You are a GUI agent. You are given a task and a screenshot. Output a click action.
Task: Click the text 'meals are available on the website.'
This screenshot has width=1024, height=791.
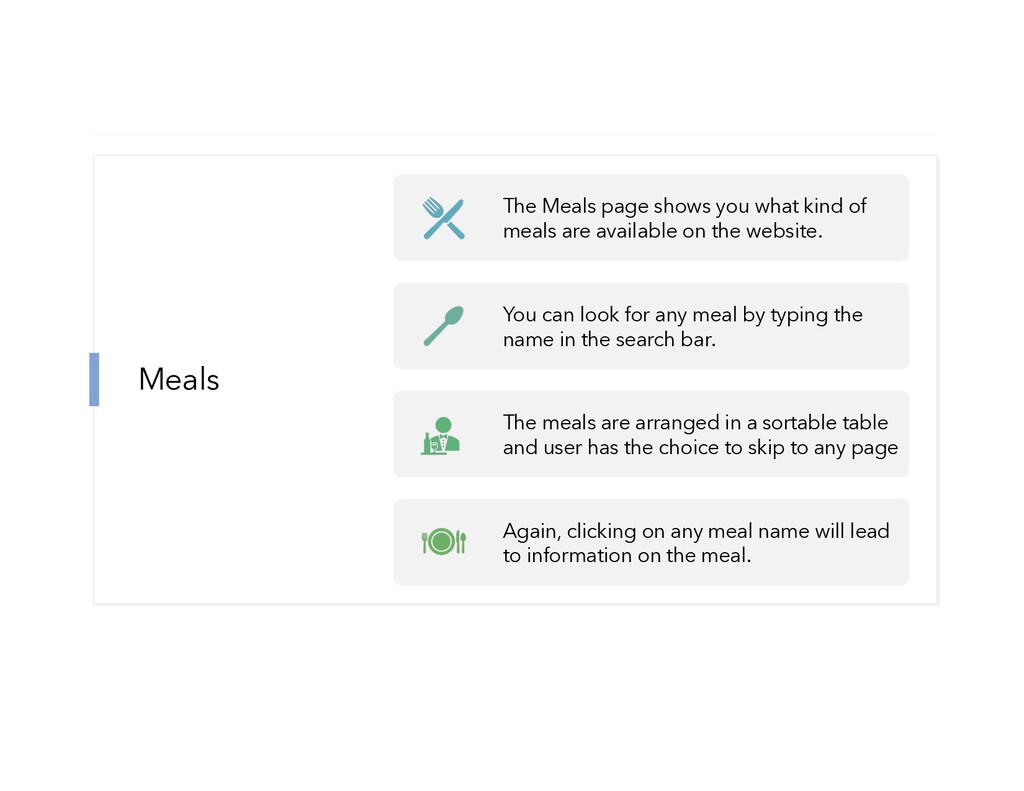click(662, 231)
